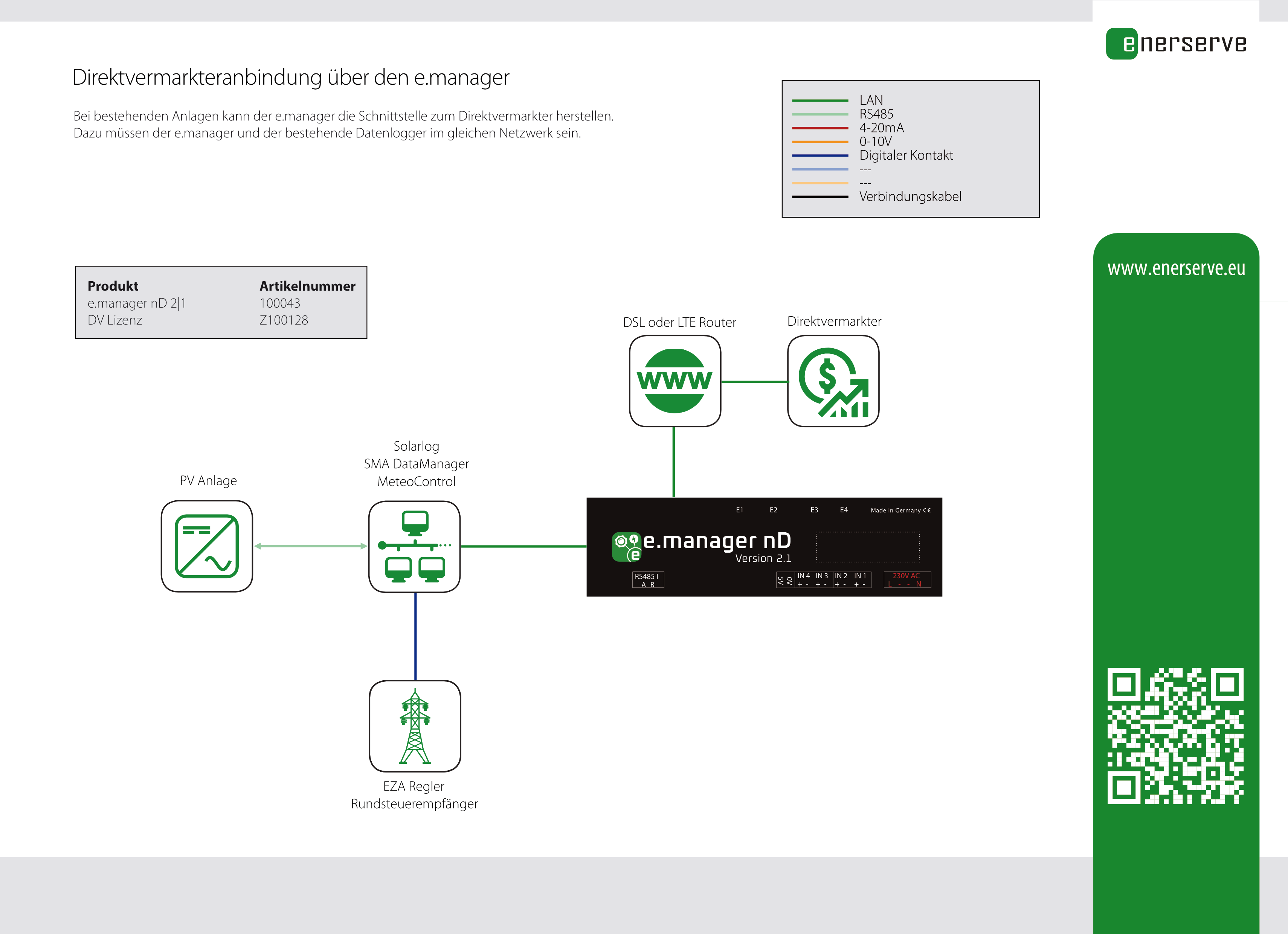Click the e.manager nD 2|1 product cell

point(137,303)
